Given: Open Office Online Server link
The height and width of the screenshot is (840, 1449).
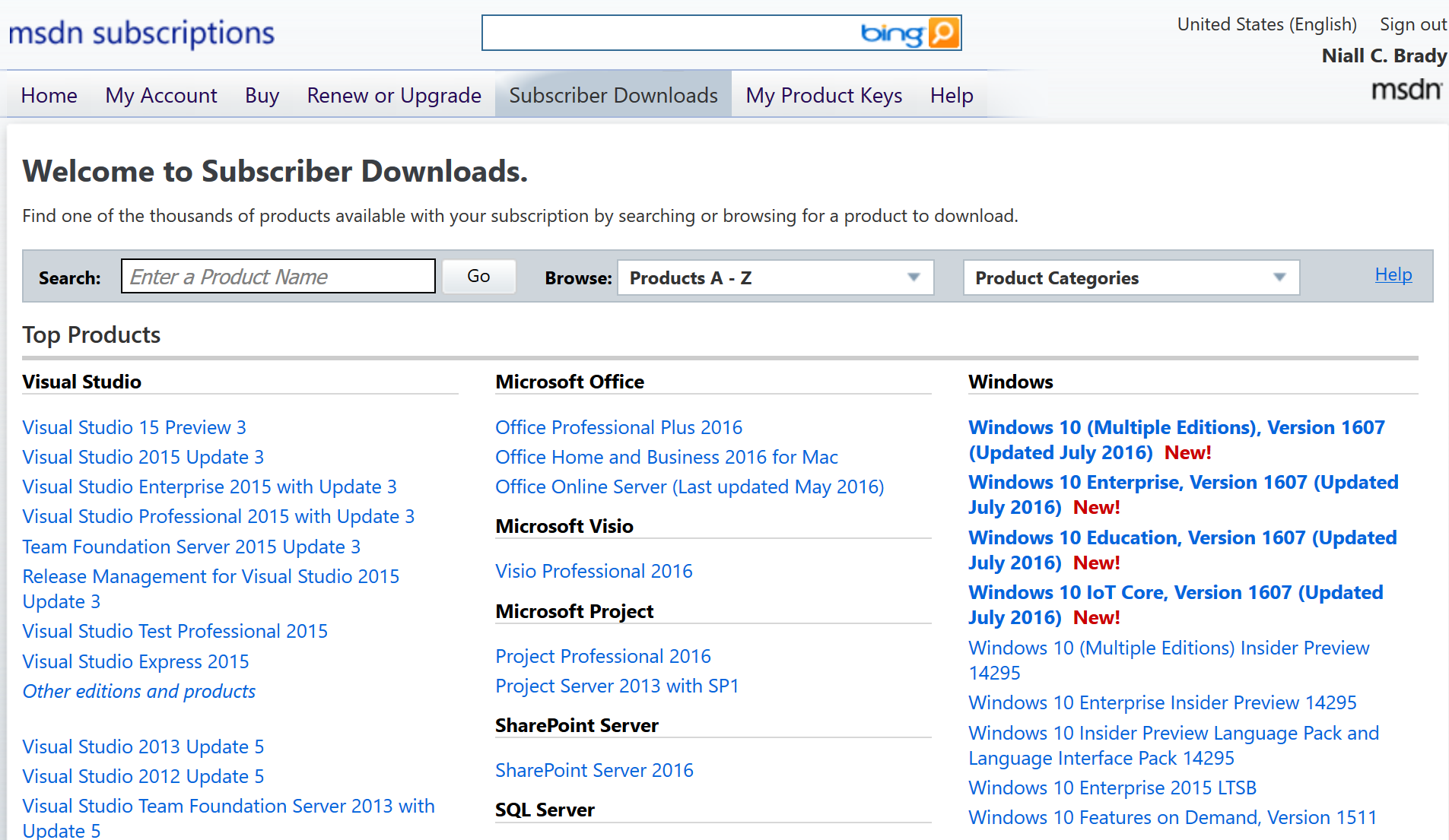Looking at the screenshot, I should coord(689,487).
